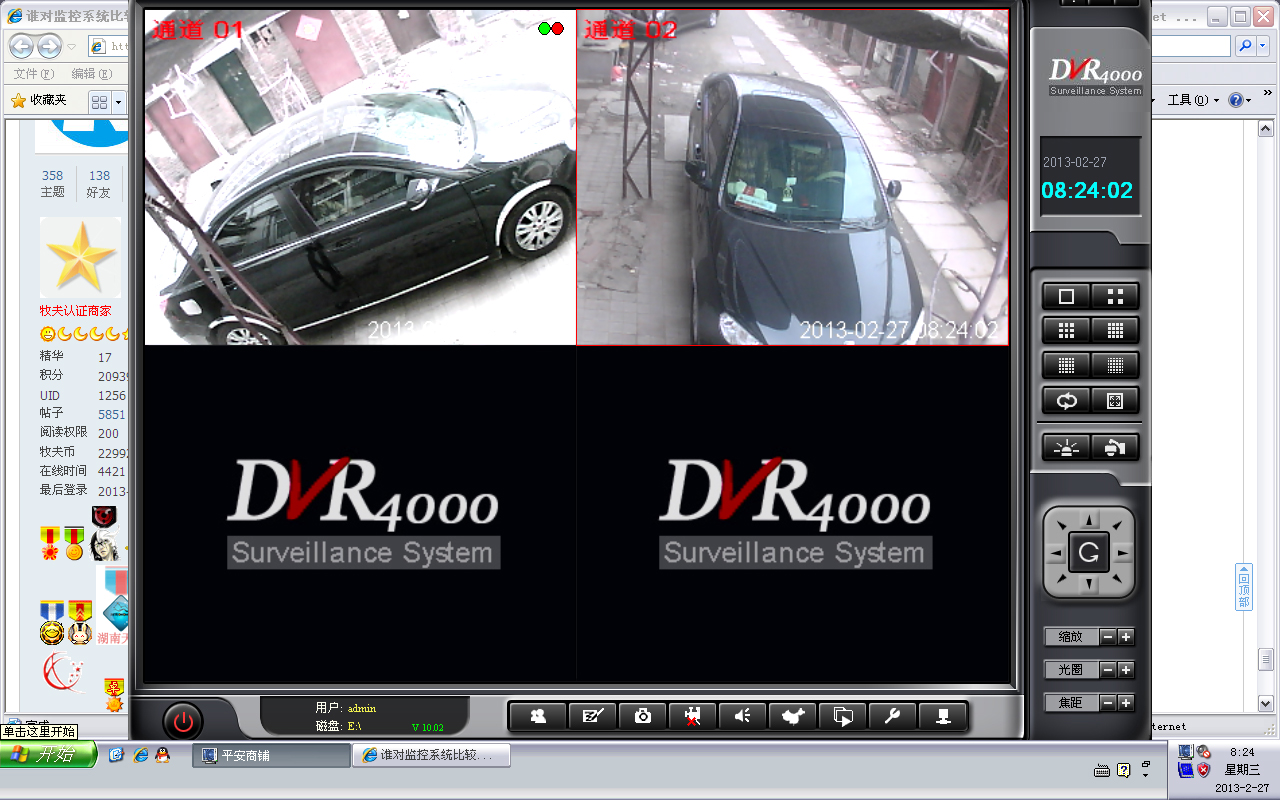
Task: Increase 缩放 zoom with plus
Action: coord(1126,637)
